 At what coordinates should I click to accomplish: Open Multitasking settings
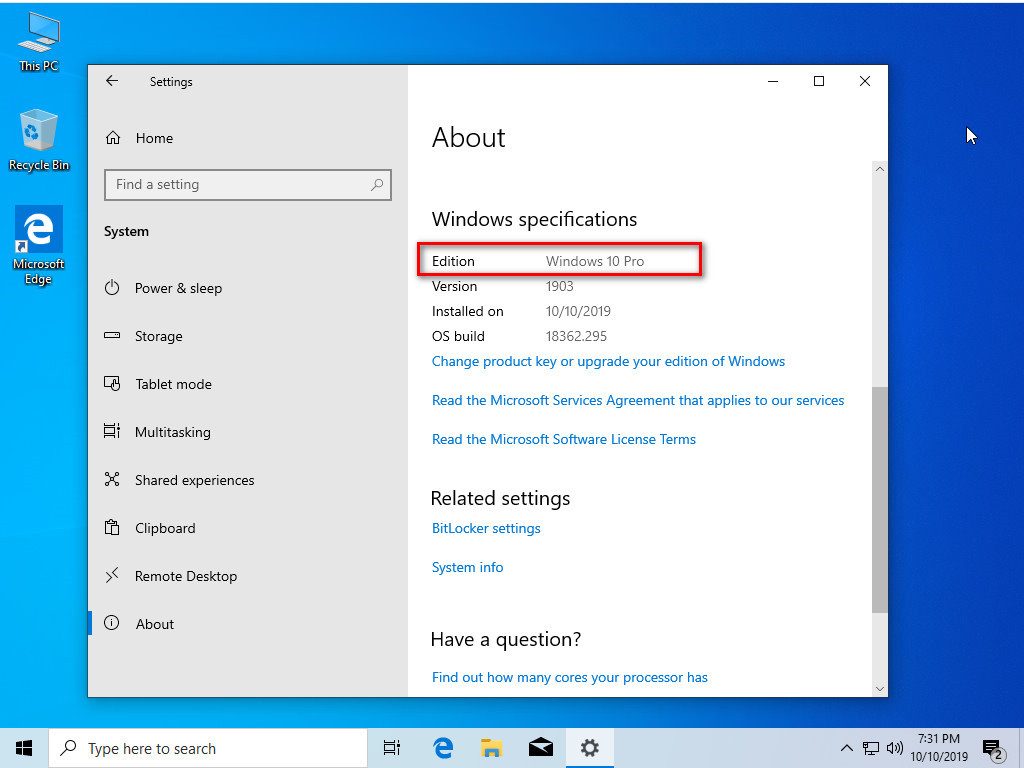pos(157,432)
